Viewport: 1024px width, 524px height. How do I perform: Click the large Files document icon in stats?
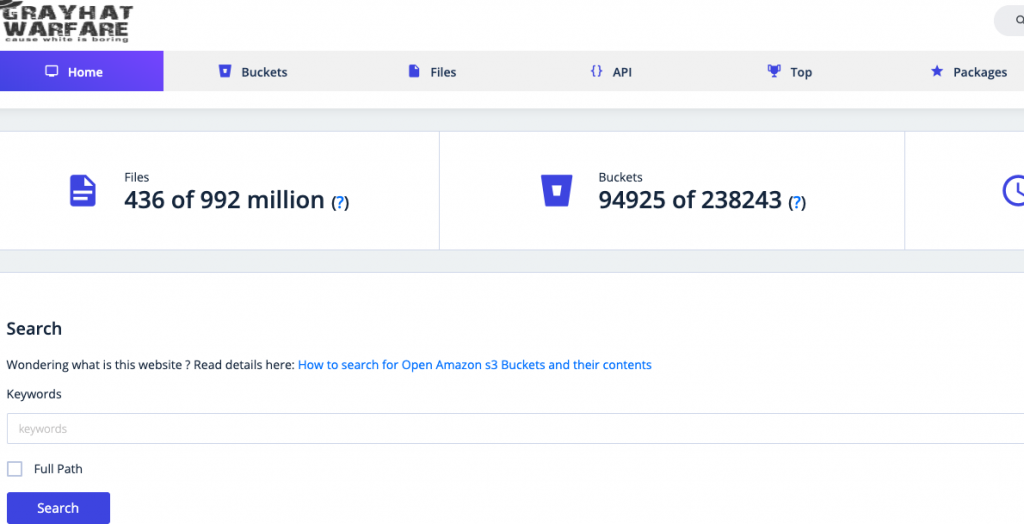83,191
